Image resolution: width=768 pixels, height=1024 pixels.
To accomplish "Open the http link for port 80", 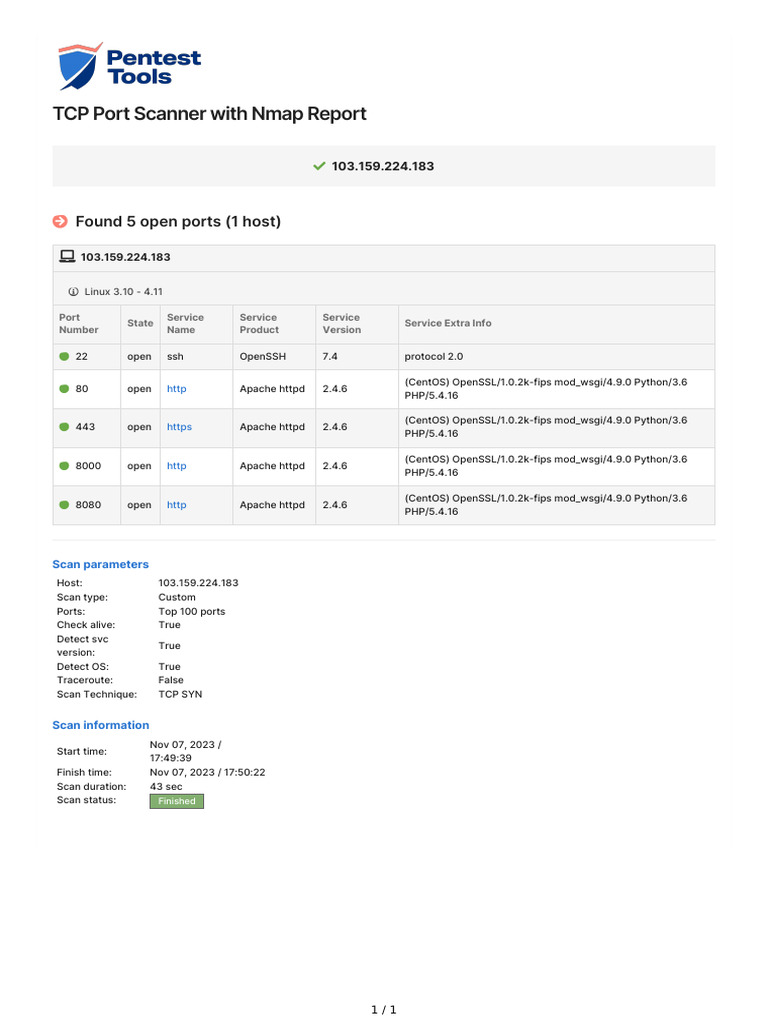I will point(176,389).
